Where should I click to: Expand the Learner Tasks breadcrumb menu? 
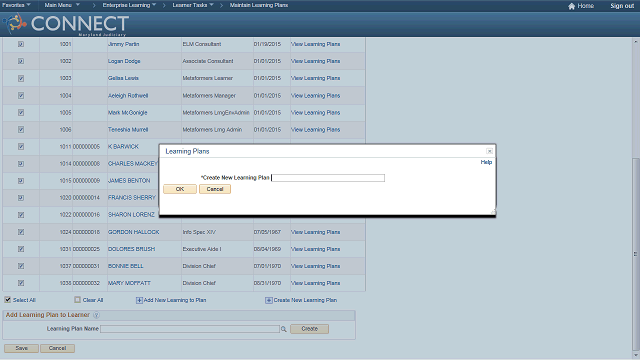coord(193,5)
